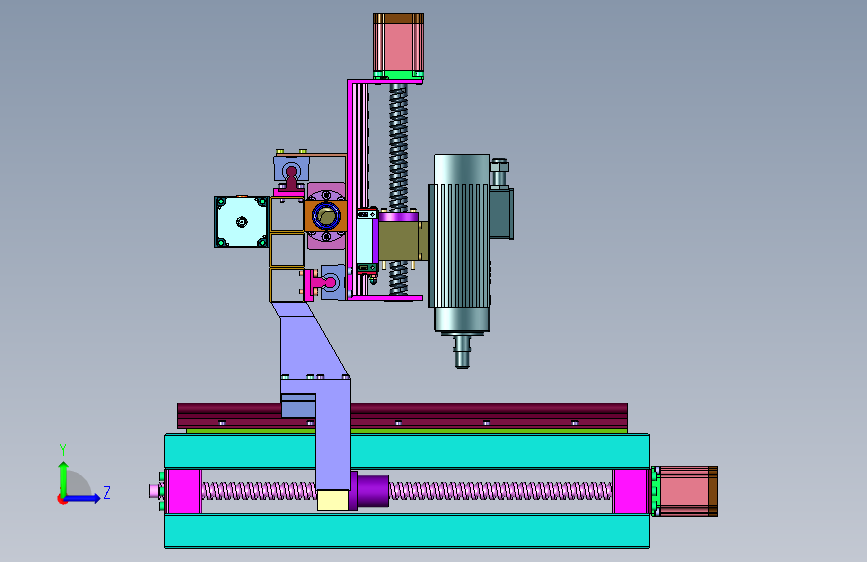The image size is (867, 562).
Task: Click the purple ball nut on lead screw
Action: (x=373, y=491)
